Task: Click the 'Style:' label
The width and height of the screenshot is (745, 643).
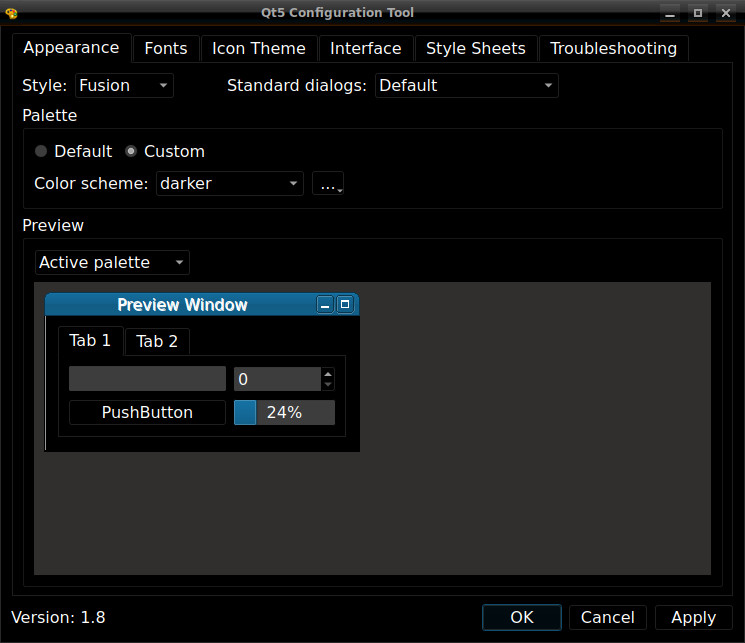Action: tap(45, 86)
